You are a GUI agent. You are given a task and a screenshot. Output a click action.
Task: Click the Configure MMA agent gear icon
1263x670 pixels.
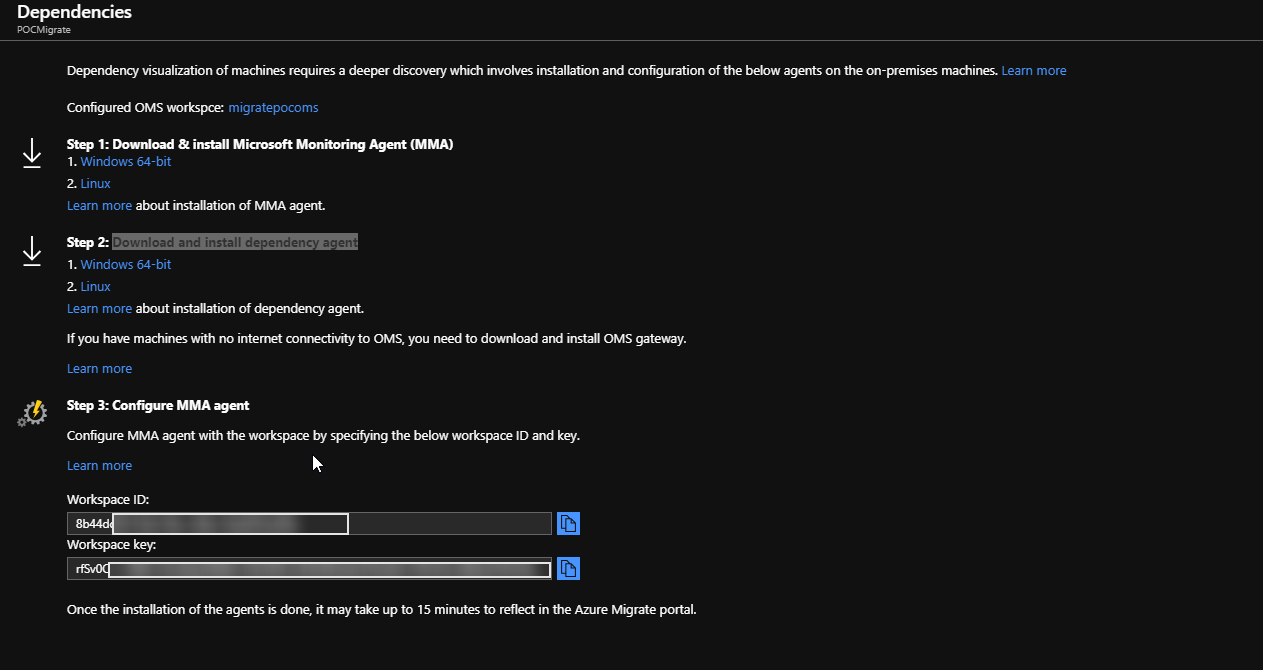click(x=31, y=412)
